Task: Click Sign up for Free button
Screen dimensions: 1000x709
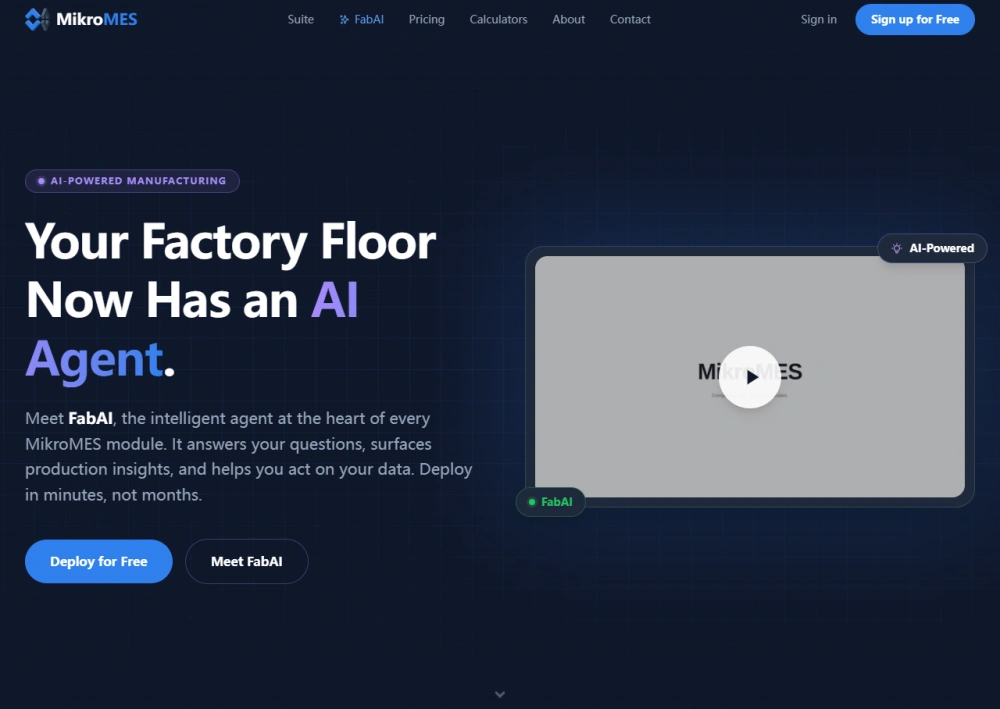Action: 915,20
